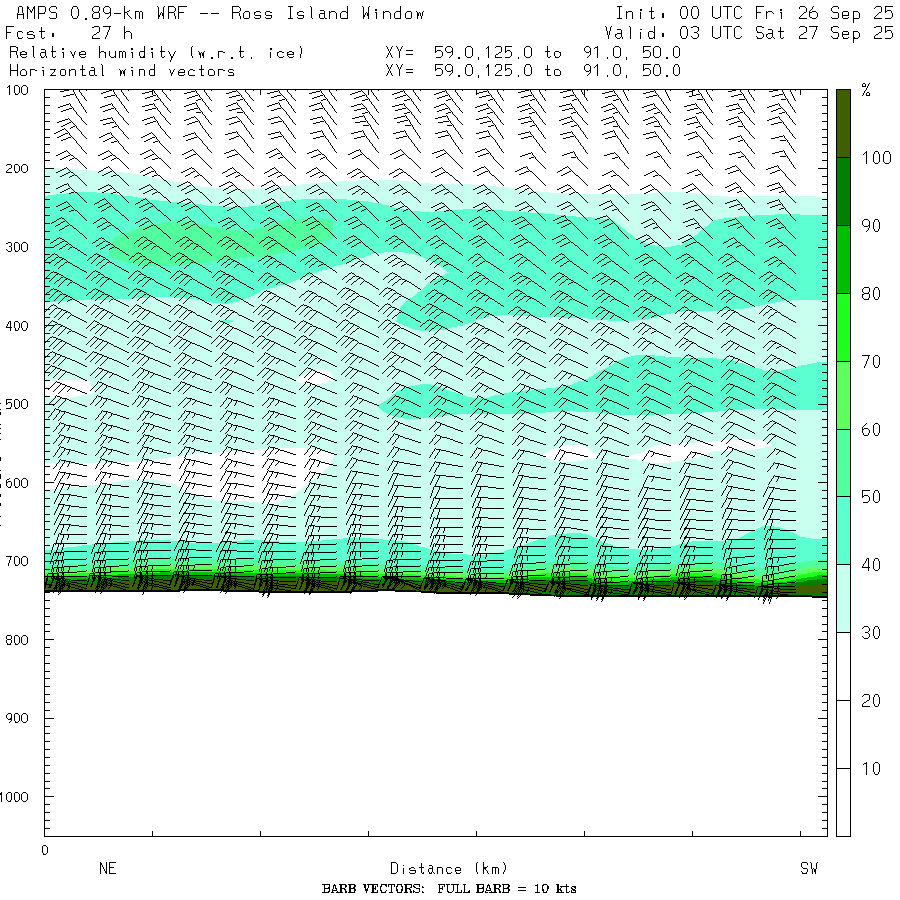Click the 40 color bar label
Viewport: 900px width, 900px height.
point(871,565)
